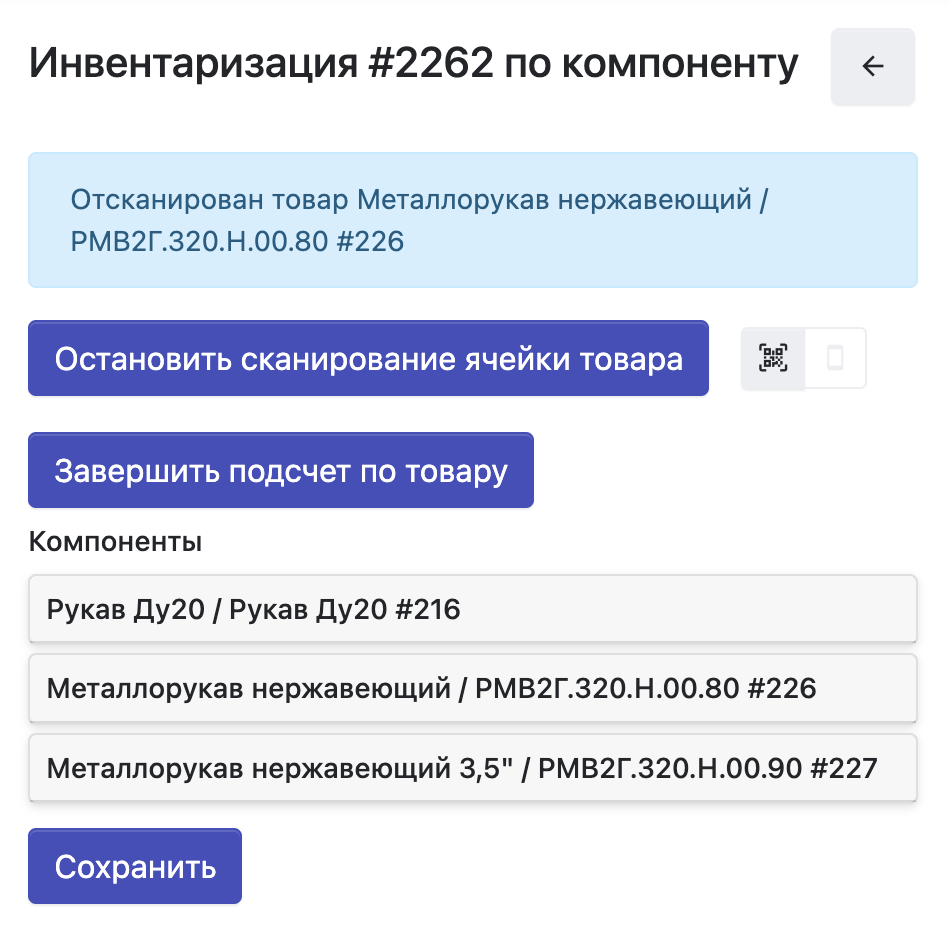Save the inventory with Сохранить
The width and height of the screenshot is (948, 940).
tap(135, 867)
